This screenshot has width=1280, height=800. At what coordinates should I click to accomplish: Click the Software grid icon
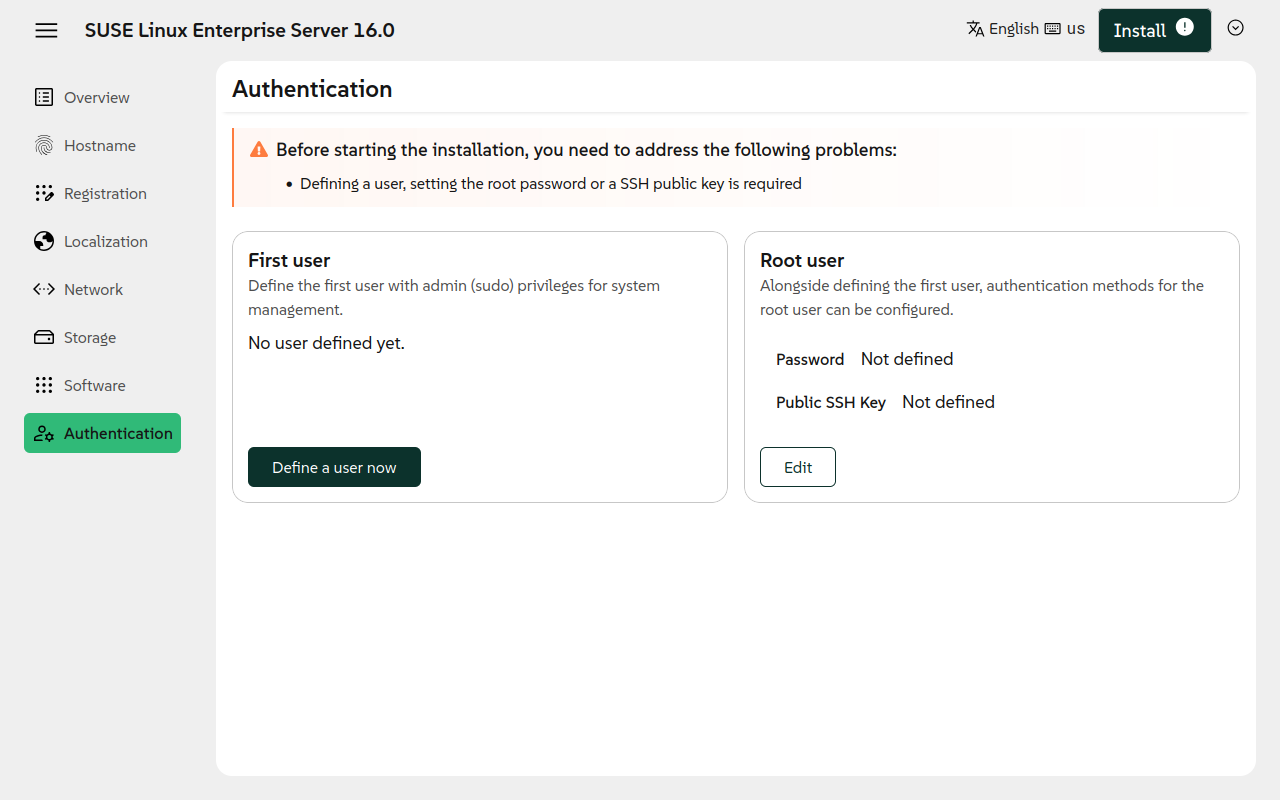(x=44, y=385)
